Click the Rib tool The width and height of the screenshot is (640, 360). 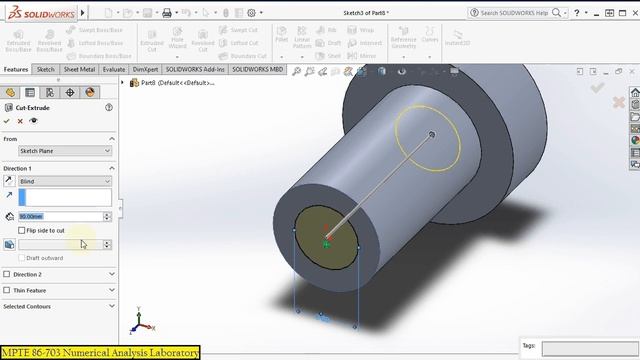pyautogui.click(x=326, y=30)
